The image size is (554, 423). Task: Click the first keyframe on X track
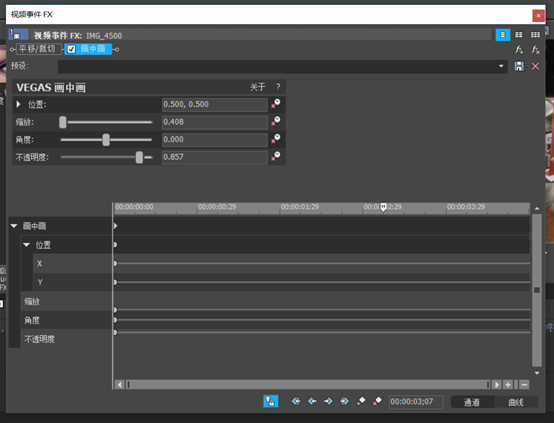tap(115, 264)
